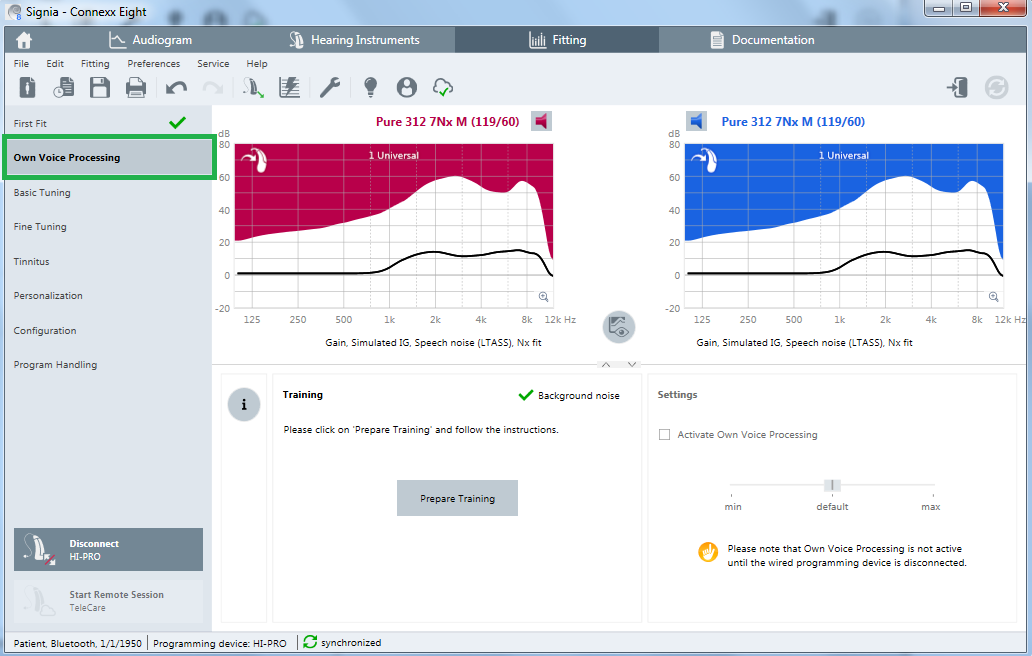Click the end session exit icon

coord(957,87)
